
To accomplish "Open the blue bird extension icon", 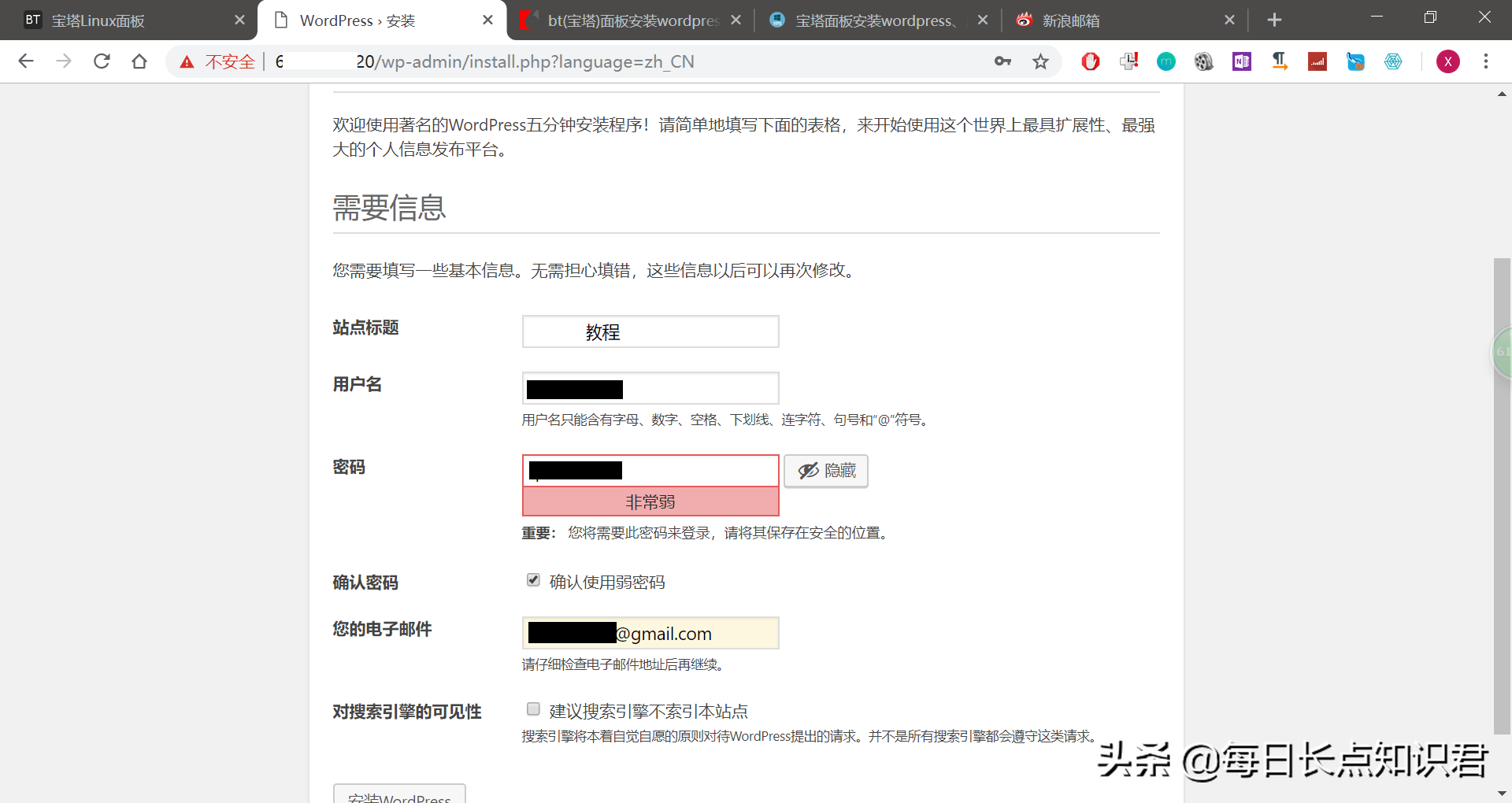I will tap(1355, 61).
